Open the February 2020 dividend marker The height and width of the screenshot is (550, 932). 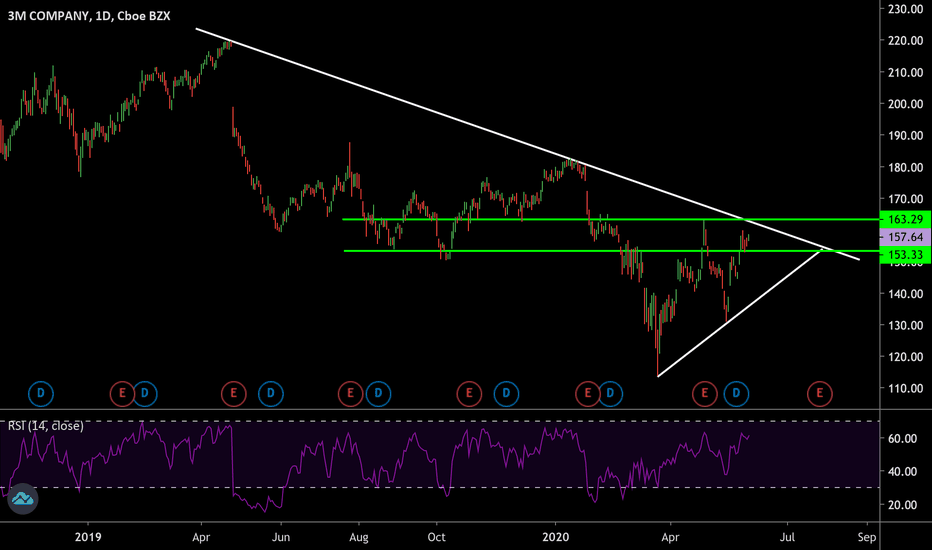610,393
